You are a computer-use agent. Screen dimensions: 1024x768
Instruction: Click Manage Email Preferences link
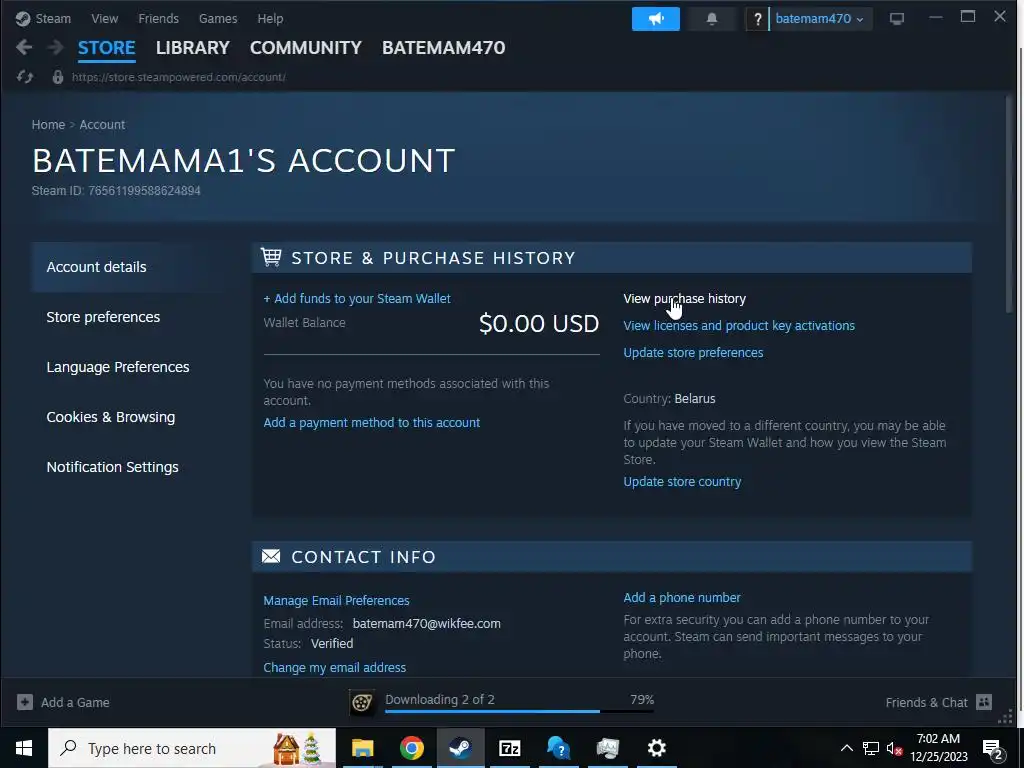(x=336, y=600)
